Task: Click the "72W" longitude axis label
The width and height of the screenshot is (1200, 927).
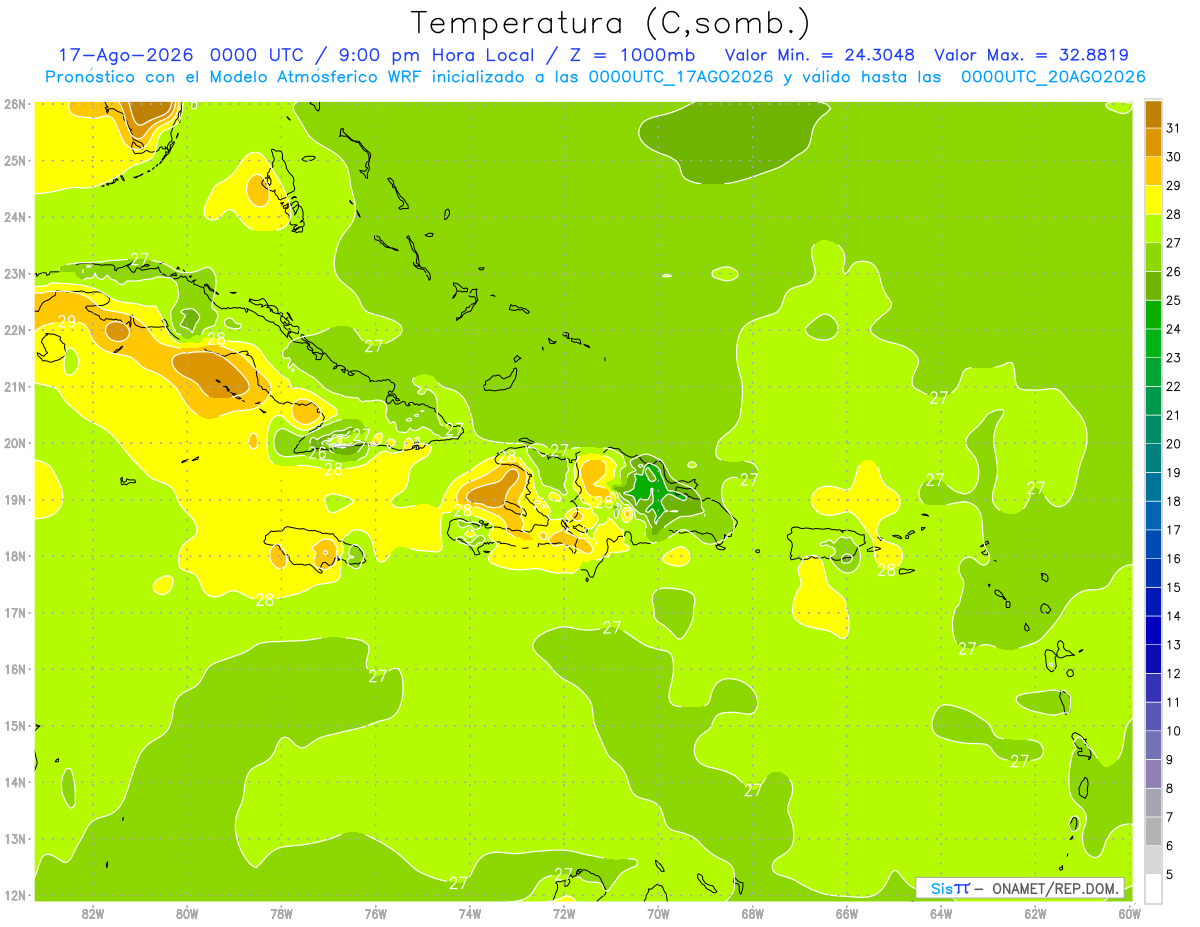Action: [564, 913]
